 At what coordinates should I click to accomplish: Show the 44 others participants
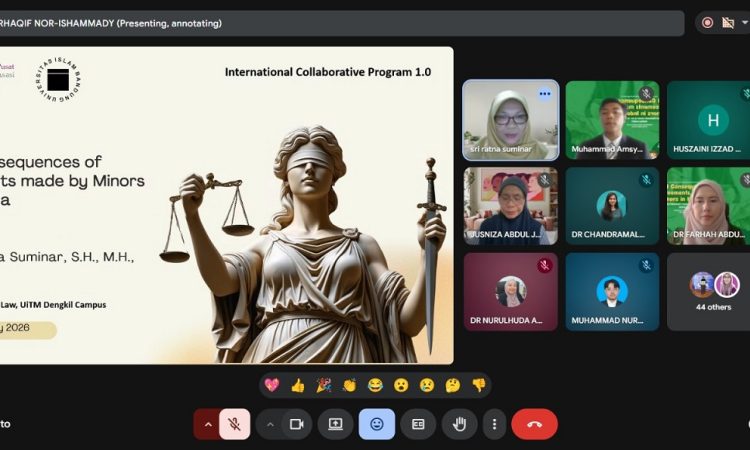[708, 292]
